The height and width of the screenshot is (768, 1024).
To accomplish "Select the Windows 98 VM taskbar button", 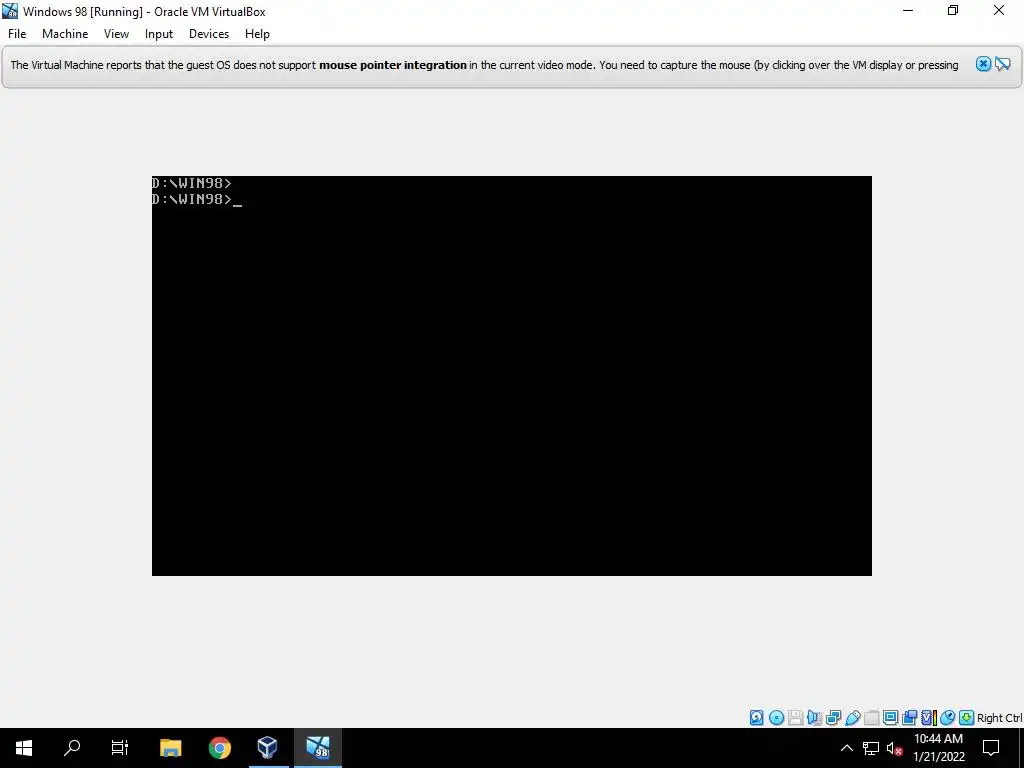I will [317, 748].
